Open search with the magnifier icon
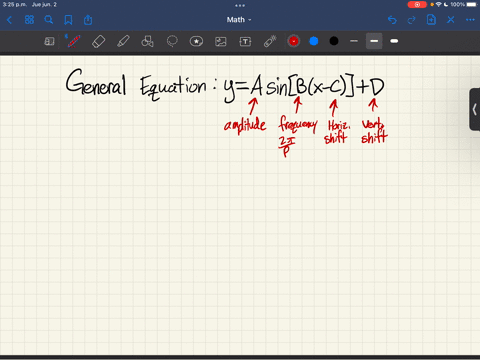This screenshot has height=360, width=480. point(49,20)
